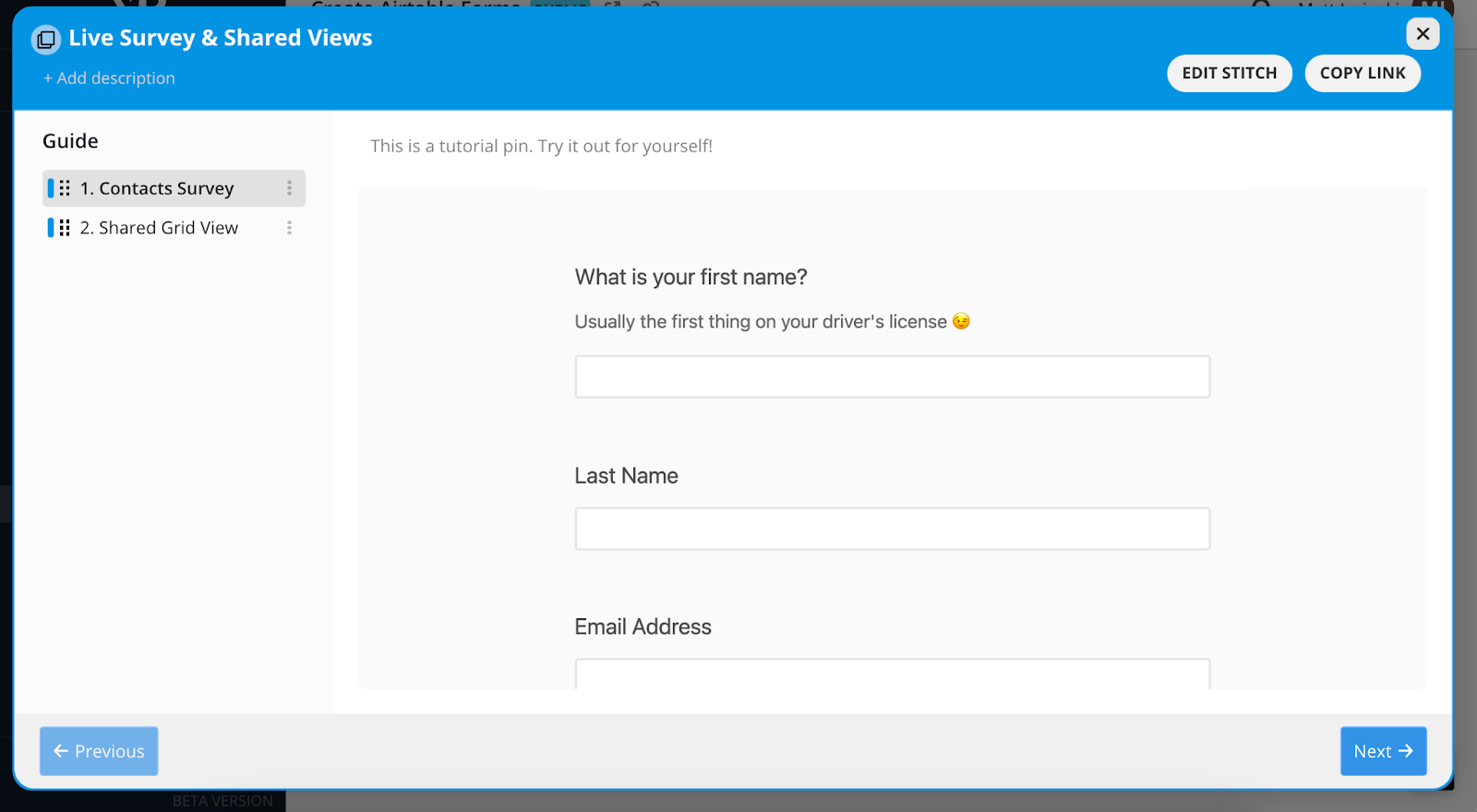Click the 'Guide' sidebar heading
Screen dimensions: 1477x812
point(70,141)
